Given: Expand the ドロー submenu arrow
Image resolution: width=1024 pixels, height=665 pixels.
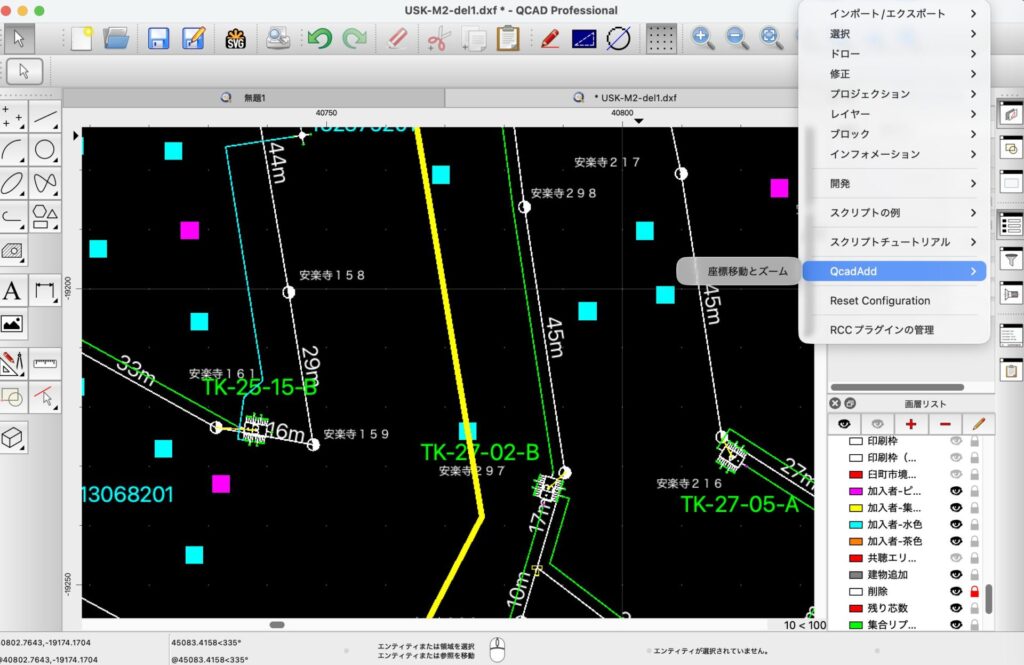Looking at the screenshot, I should (x=973, y=54).
